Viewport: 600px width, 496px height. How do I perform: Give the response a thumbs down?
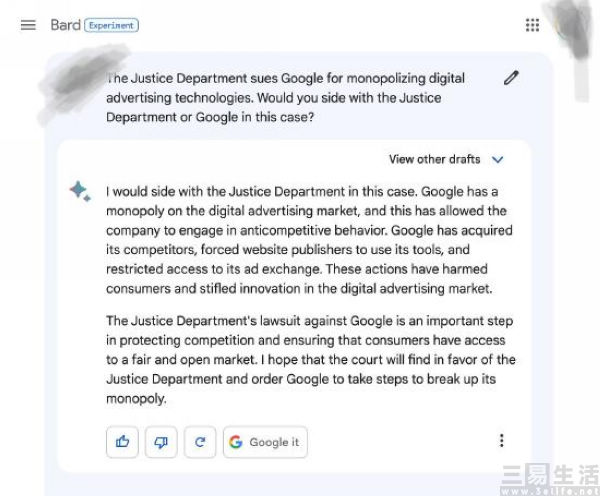(161, 442)
